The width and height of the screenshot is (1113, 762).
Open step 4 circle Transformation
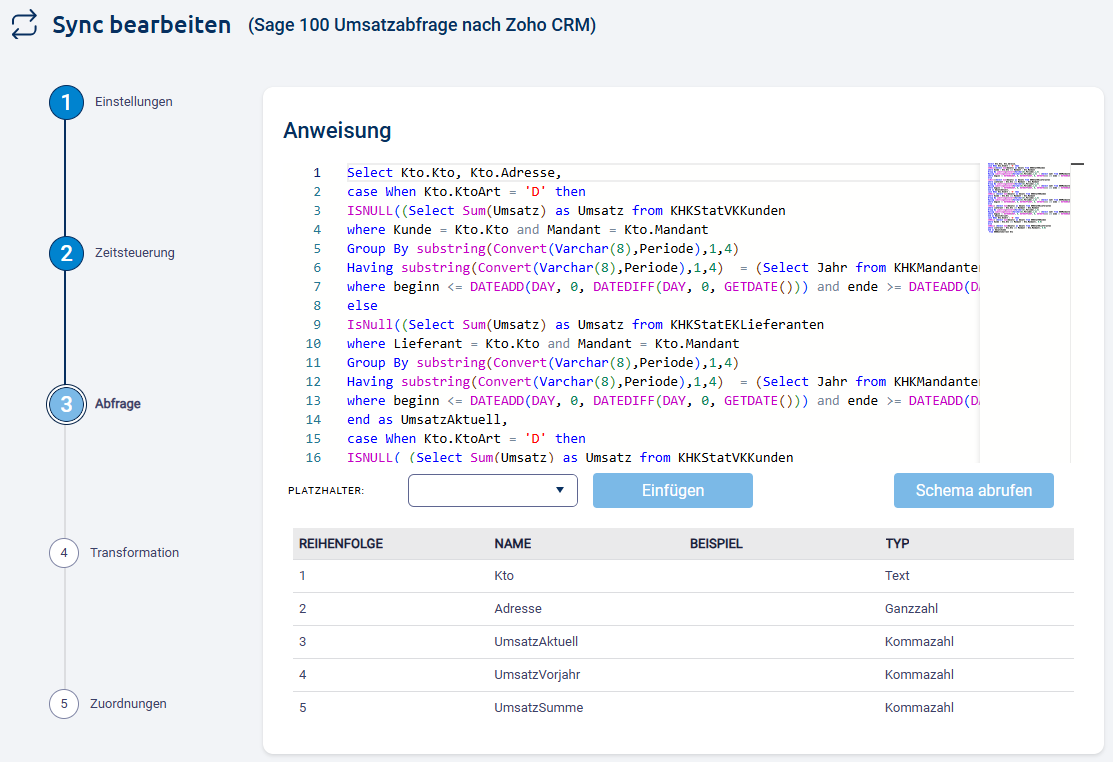[64, 553]
